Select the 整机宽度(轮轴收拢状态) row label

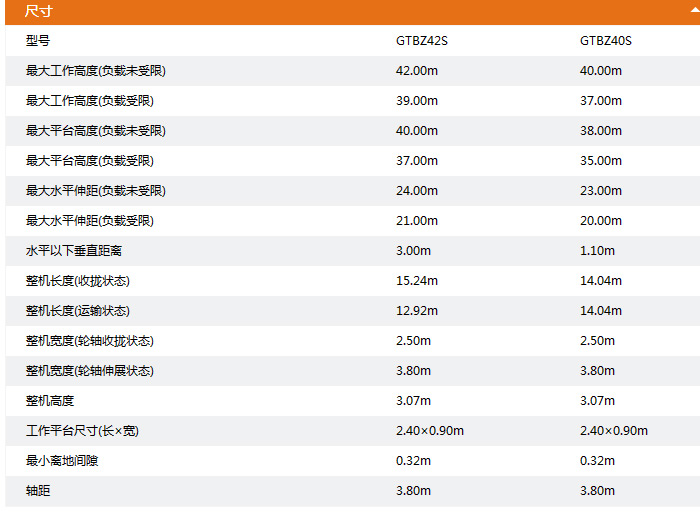tap(90, 341)
